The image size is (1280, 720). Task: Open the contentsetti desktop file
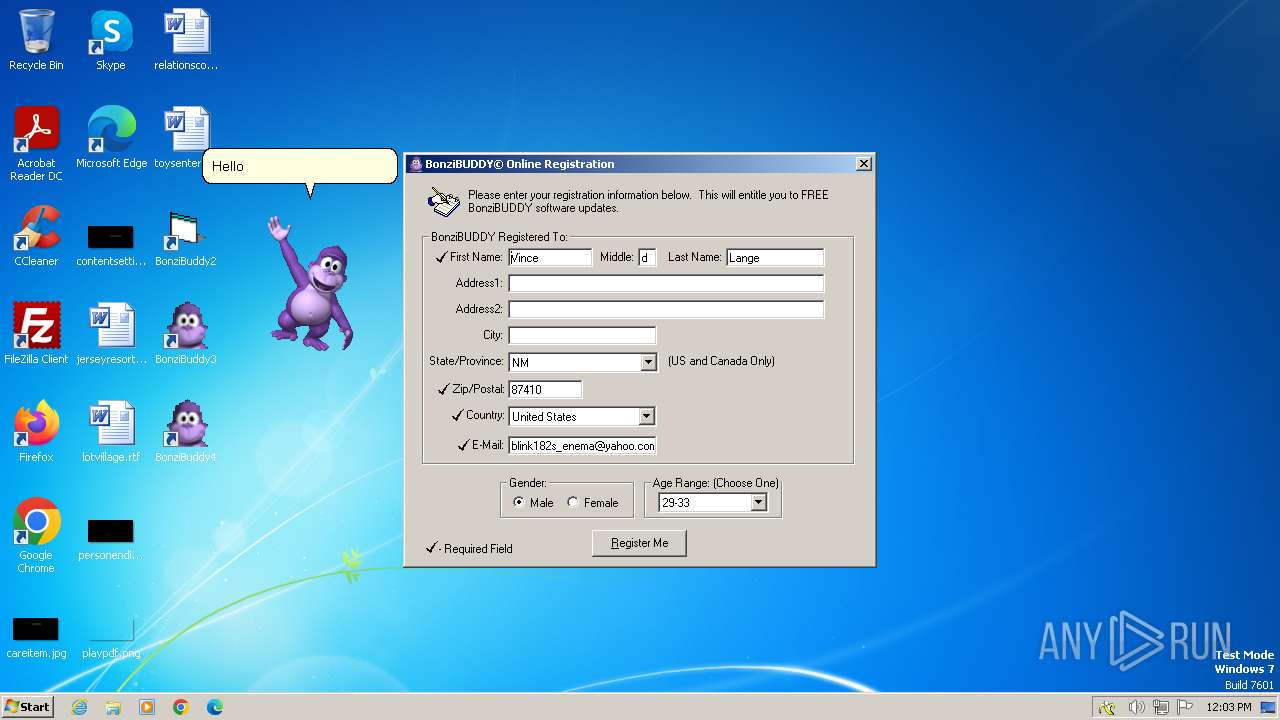coord(111,246)
